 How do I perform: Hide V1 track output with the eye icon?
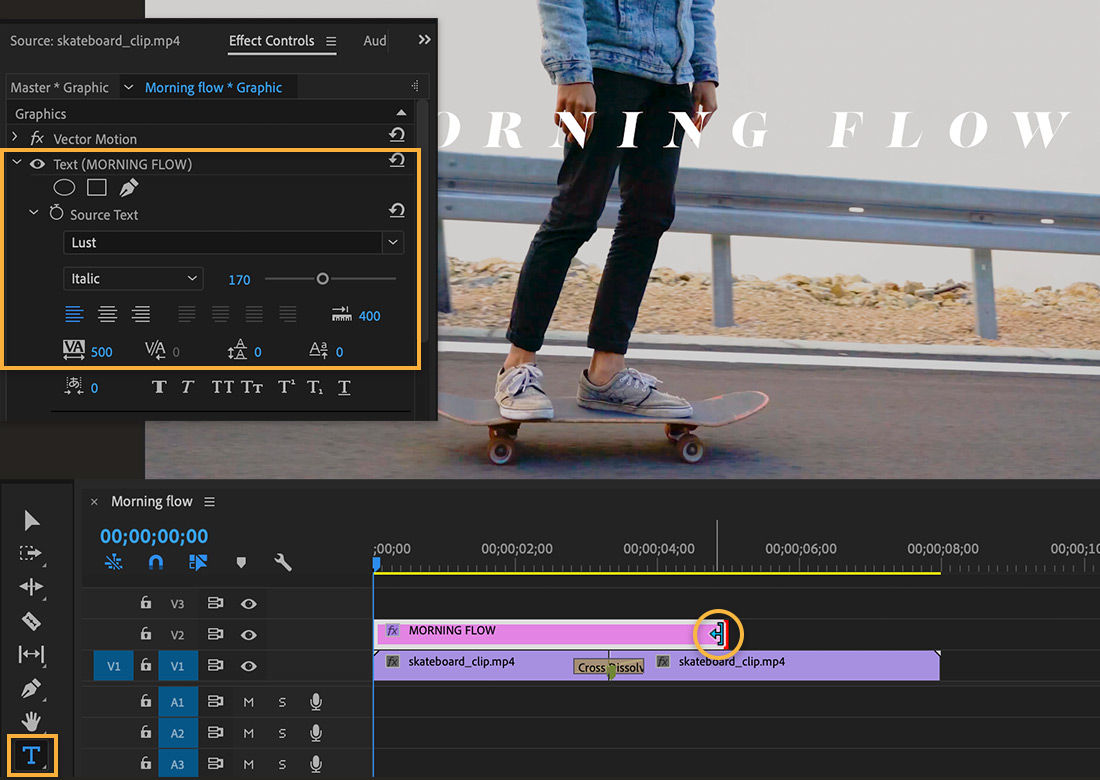(249, 666)
